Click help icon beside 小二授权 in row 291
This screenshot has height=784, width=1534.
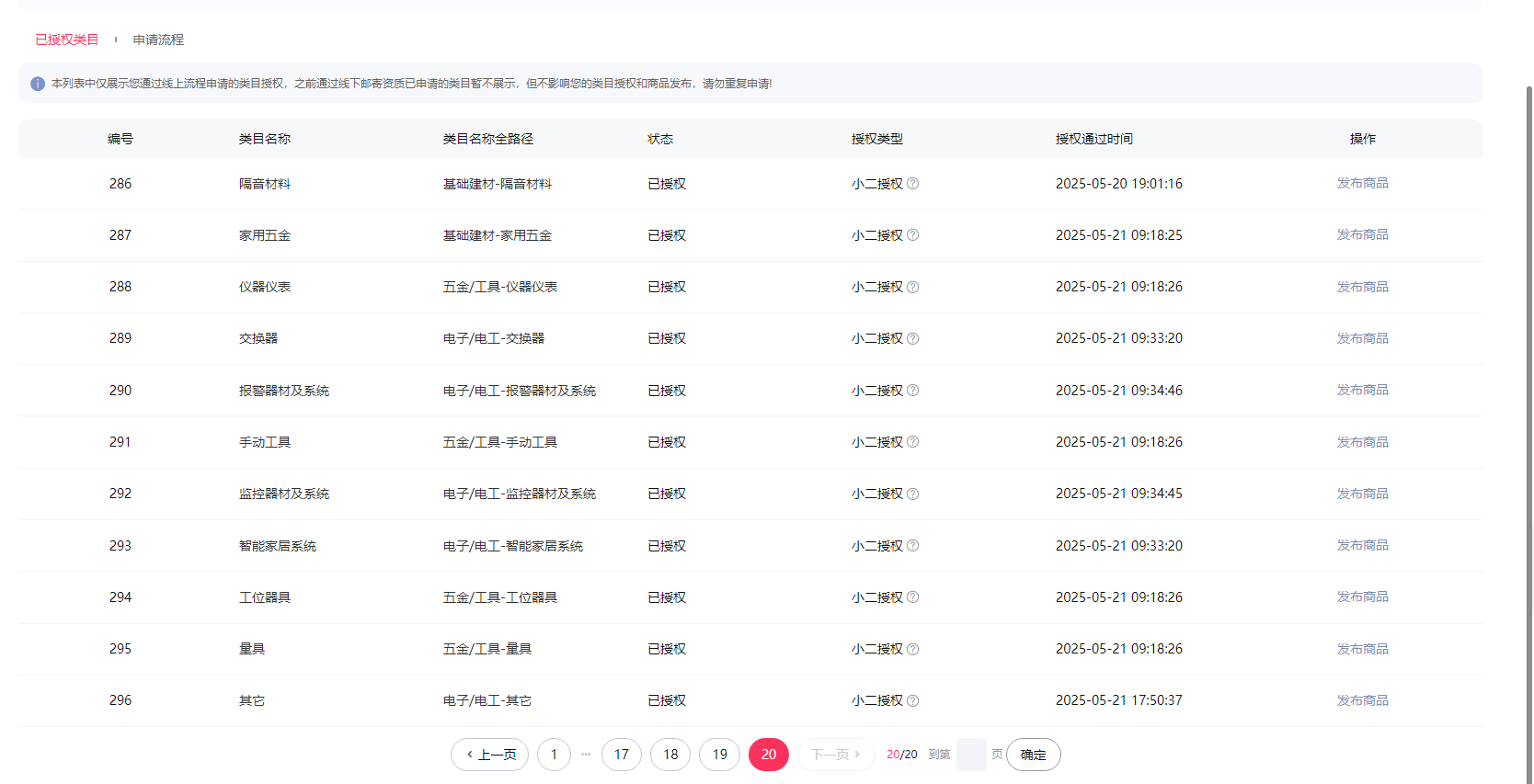tap(912, 442)
